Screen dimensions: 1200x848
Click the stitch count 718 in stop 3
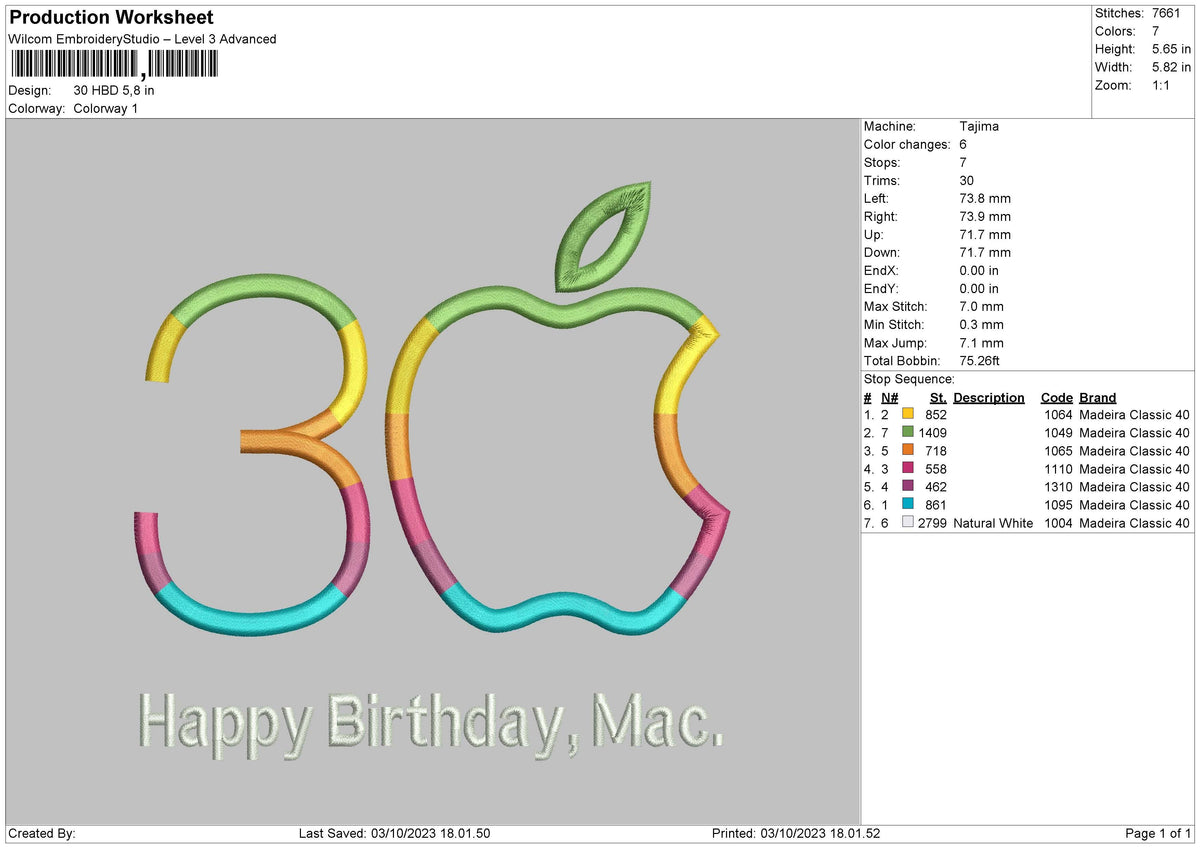pos(936,451)
